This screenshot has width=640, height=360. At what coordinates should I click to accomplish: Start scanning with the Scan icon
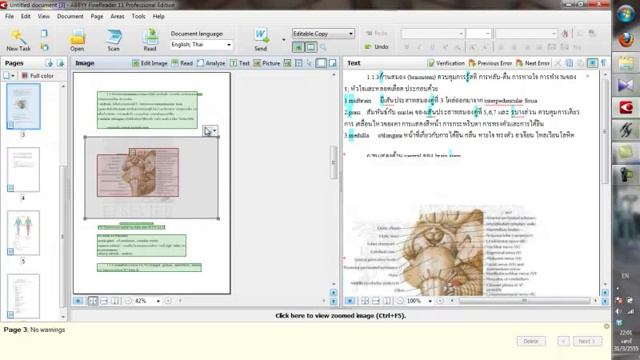113,37
